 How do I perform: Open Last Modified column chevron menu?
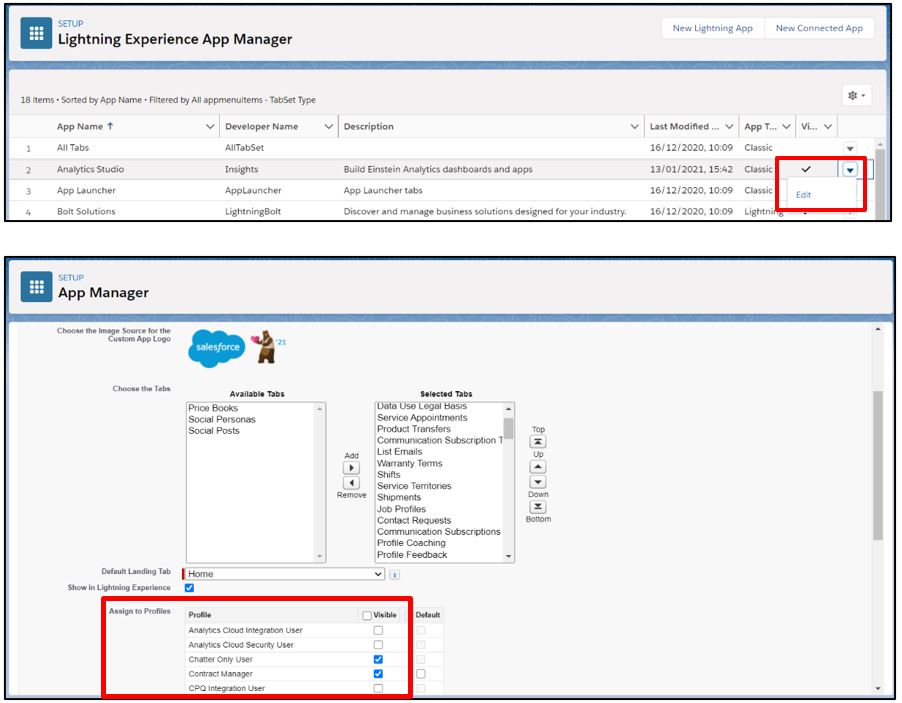point(729,127)
